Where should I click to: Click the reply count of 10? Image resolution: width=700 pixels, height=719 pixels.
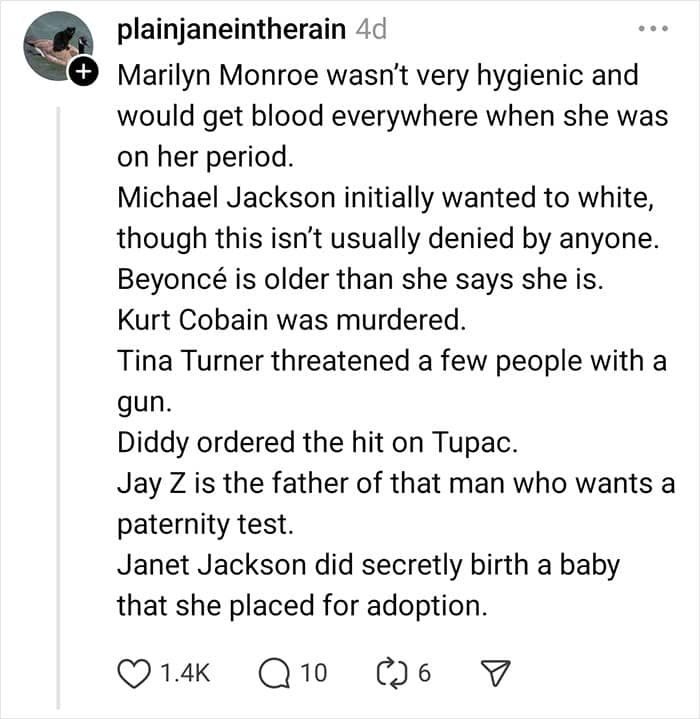313,673
